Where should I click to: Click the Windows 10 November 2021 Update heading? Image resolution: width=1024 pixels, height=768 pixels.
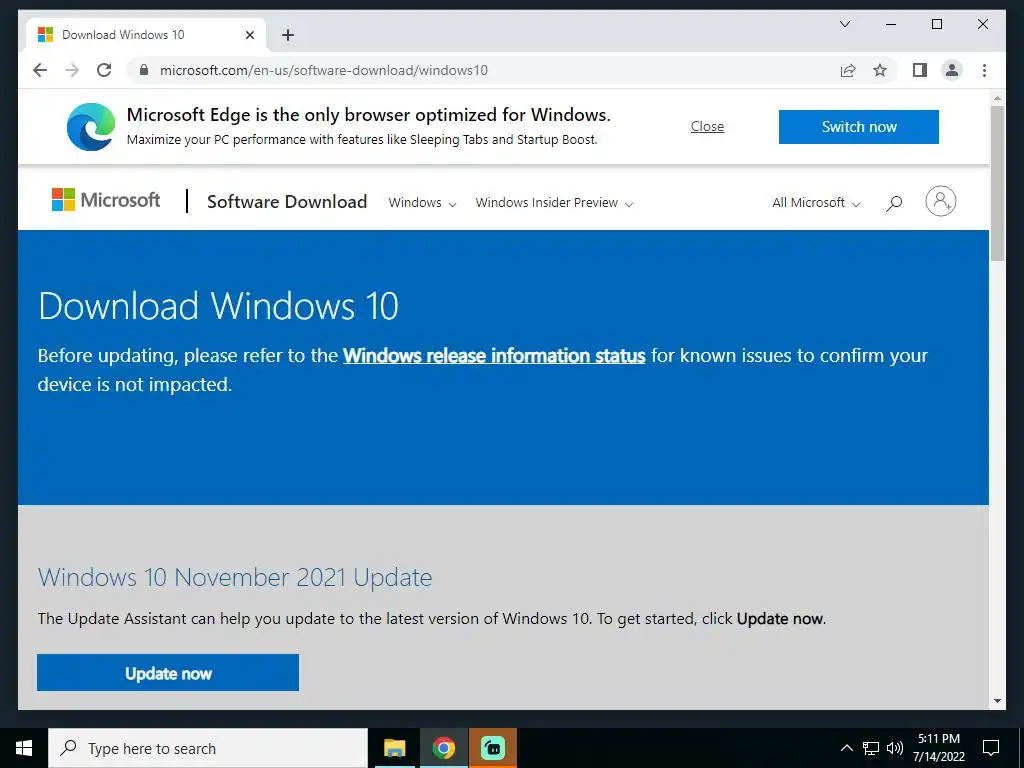[x=235, y=577]
